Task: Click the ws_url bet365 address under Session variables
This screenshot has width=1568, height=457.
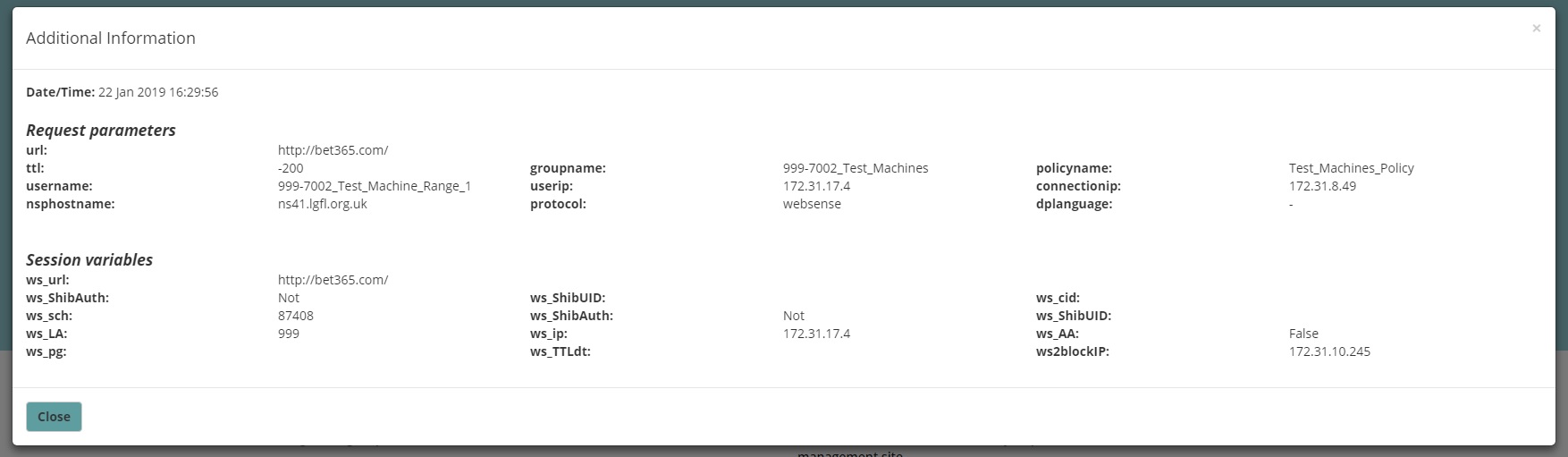Action: tap(333, 280)
